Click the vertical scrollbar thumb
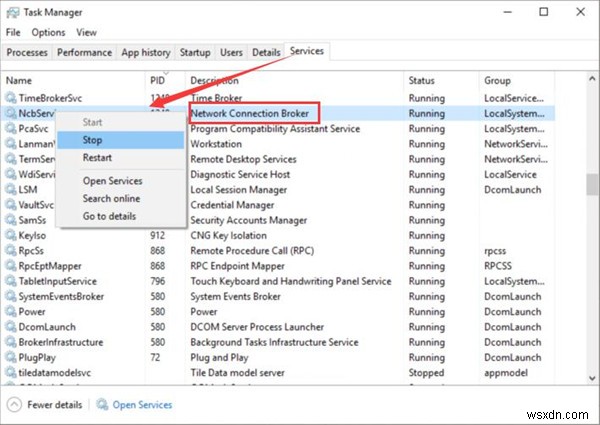The image size is (600, 425). [592, 185]
